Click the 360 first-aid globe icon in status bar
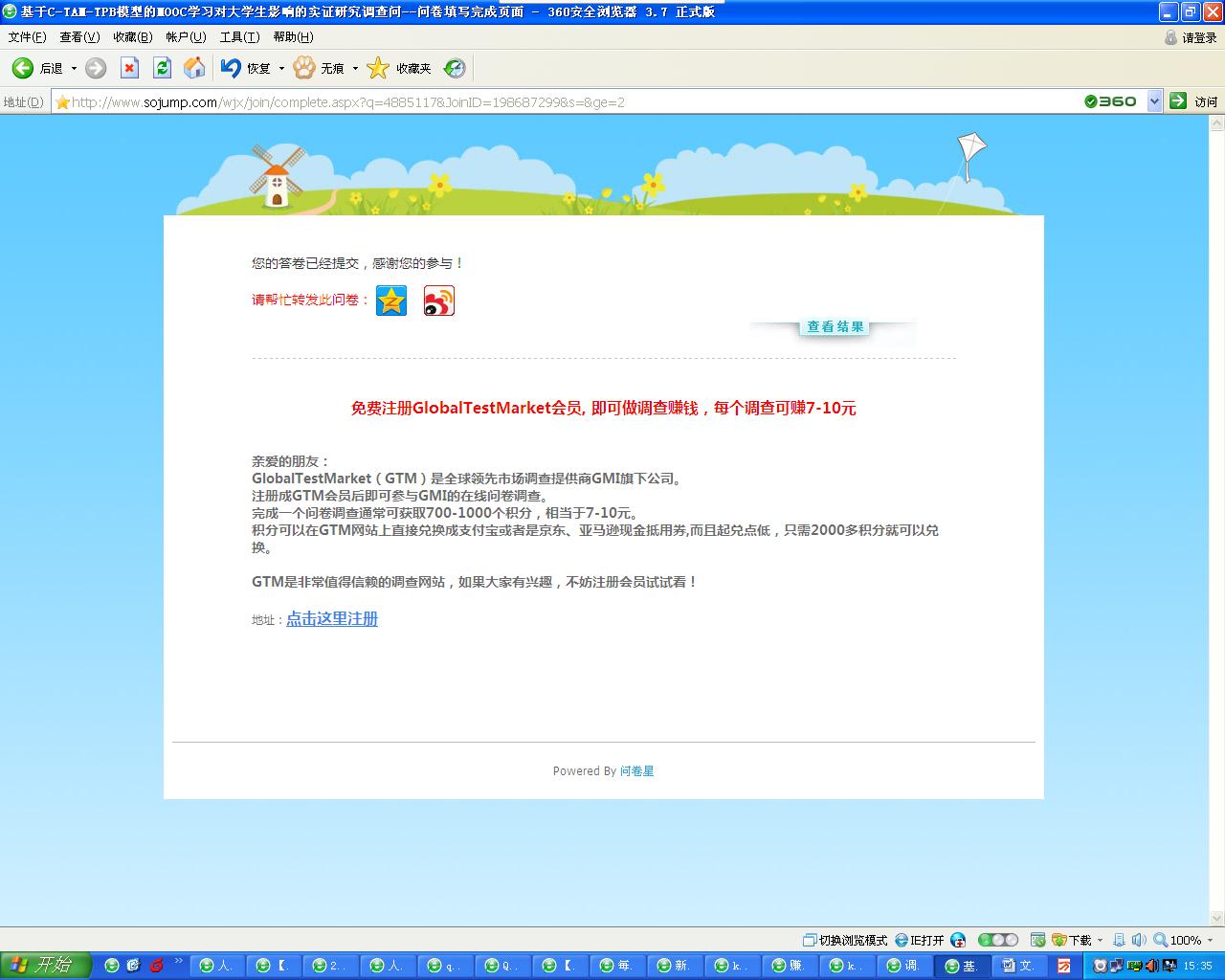 click(x=958, y=940)
